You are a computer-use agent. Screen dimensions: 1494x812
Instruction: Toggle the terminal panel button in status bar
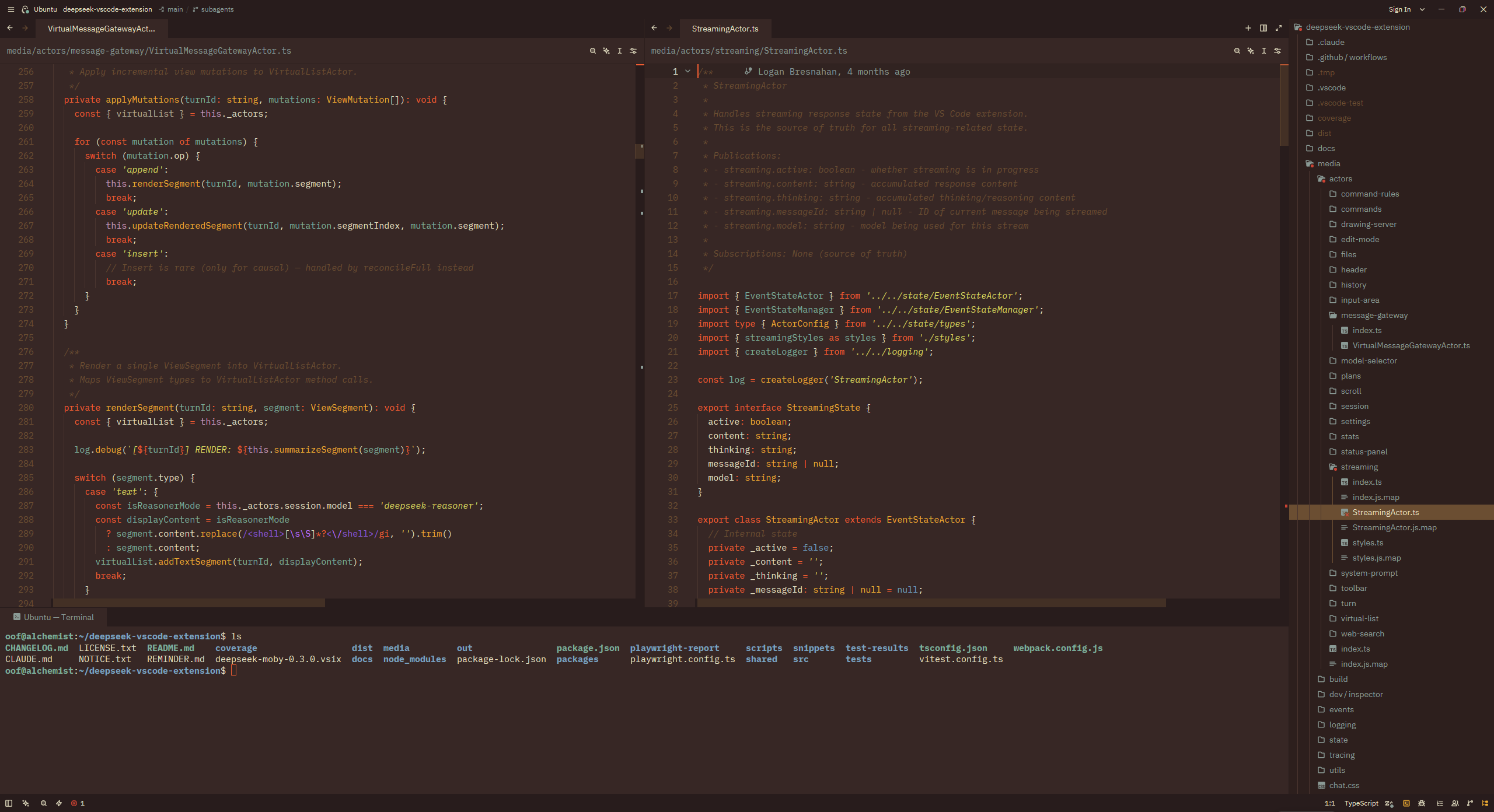tap(1406, 803)
